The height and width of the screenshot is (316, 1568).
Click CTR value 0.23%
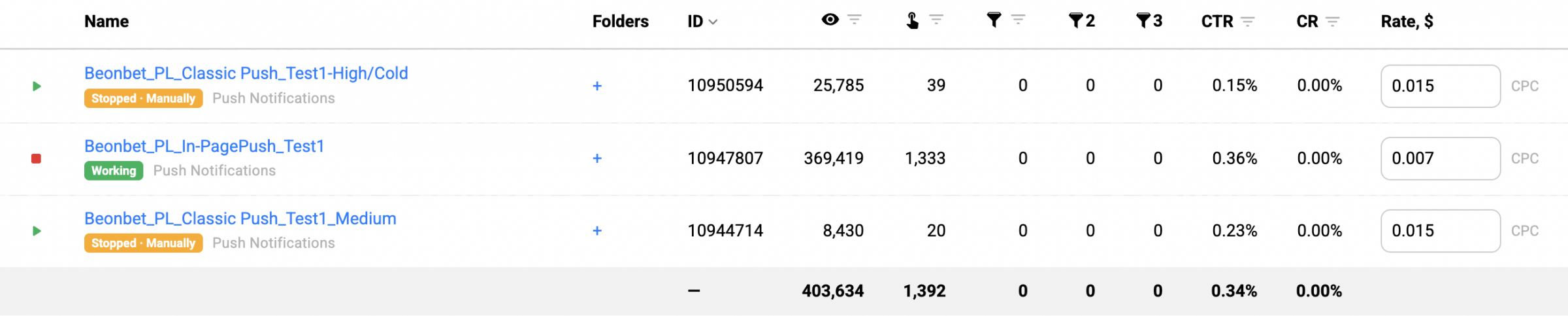1235,231
